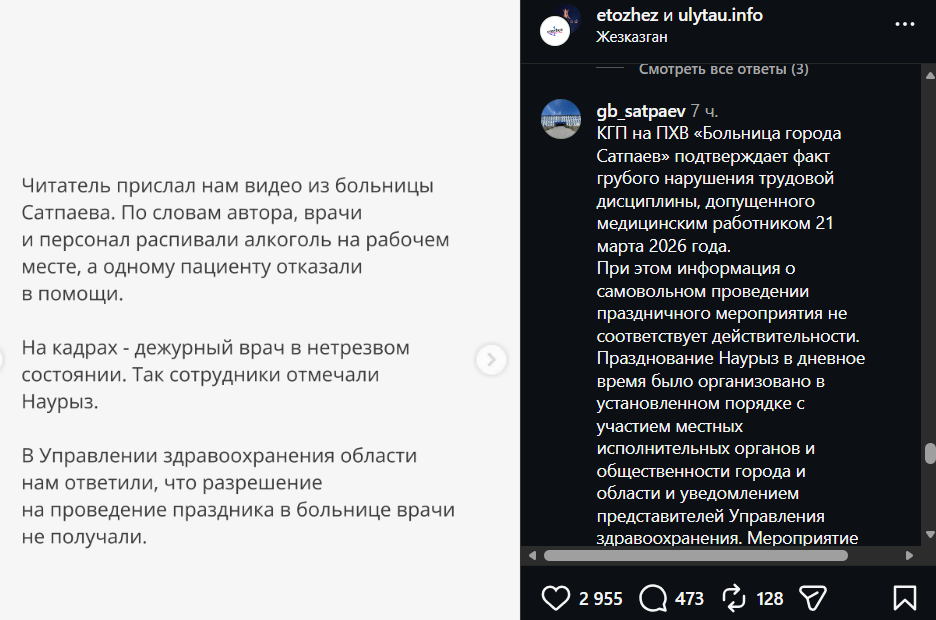View the 2 955 likes count

[x=600, y=599]
